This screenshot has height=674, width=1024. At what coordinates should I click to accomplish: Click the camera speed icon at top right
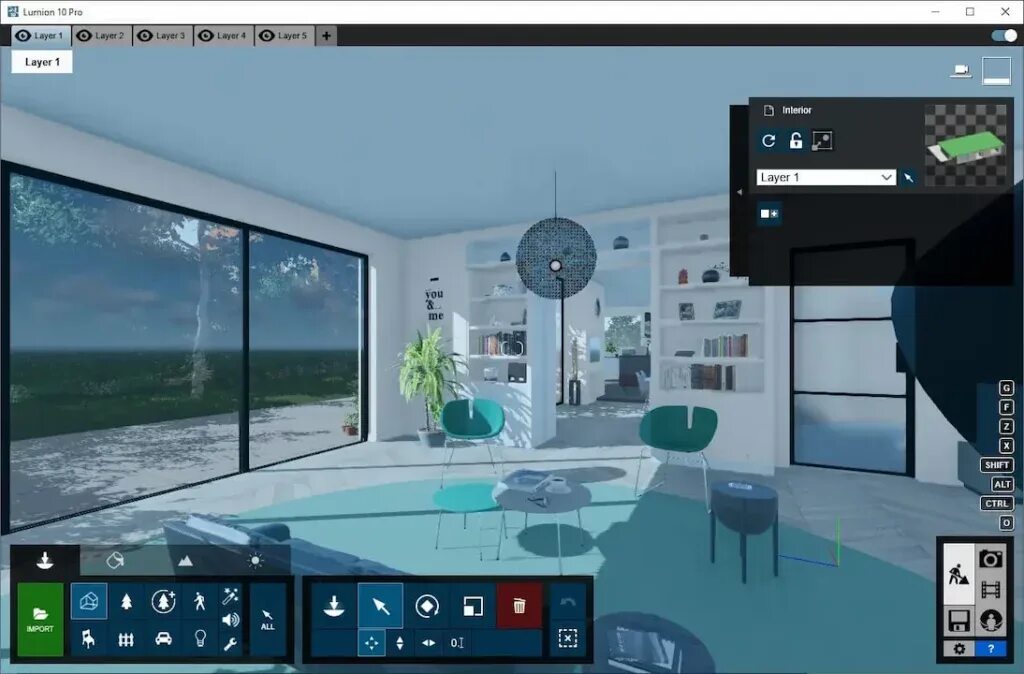961,71
